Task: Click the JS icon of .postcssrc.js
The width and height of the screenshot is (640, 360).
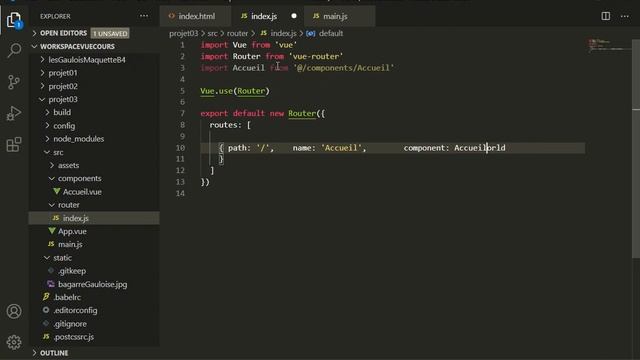Action: (46, 337)
